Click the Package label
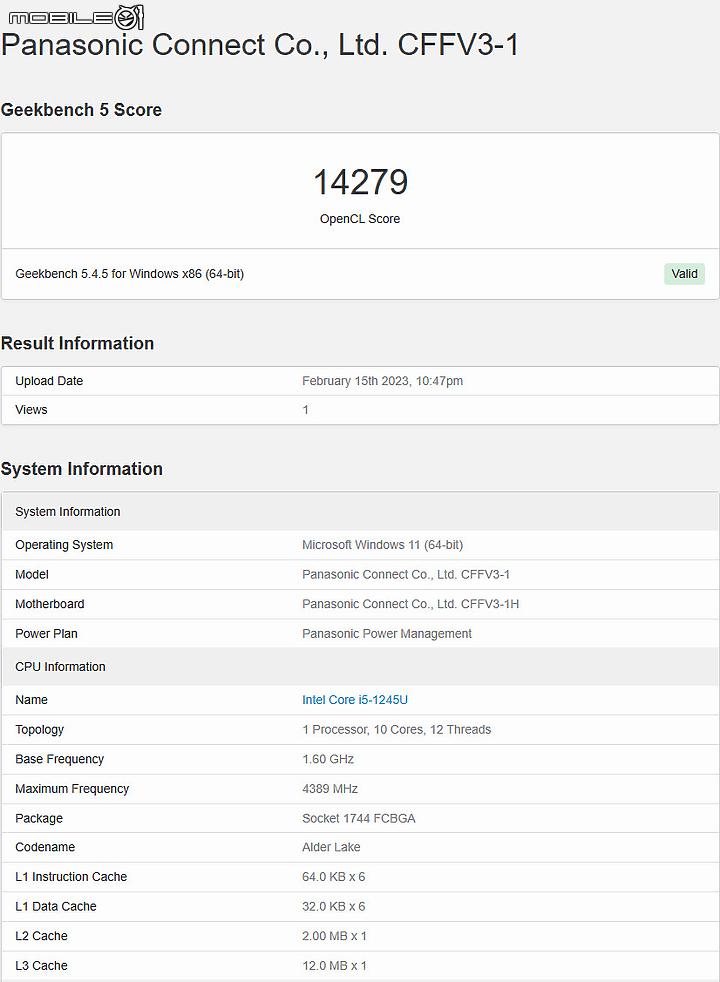 tap(39, 819)
